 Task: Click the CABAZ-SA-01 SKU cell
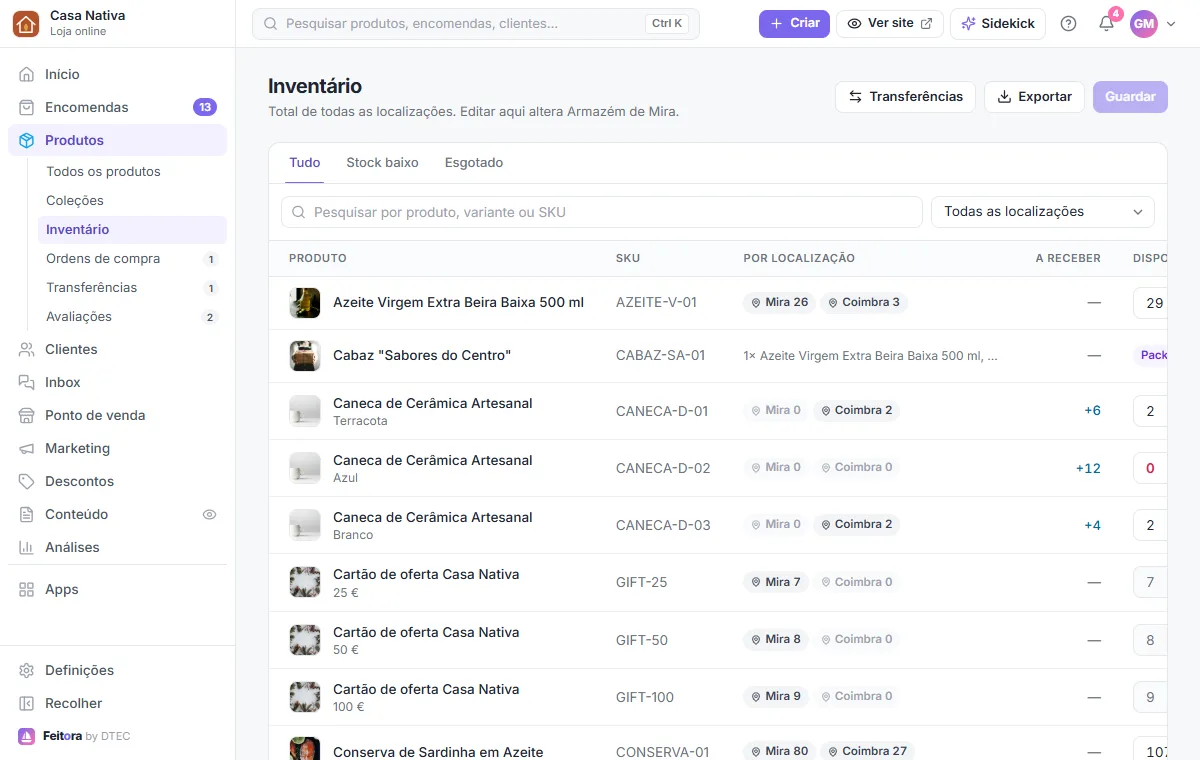tap(660, 355)
